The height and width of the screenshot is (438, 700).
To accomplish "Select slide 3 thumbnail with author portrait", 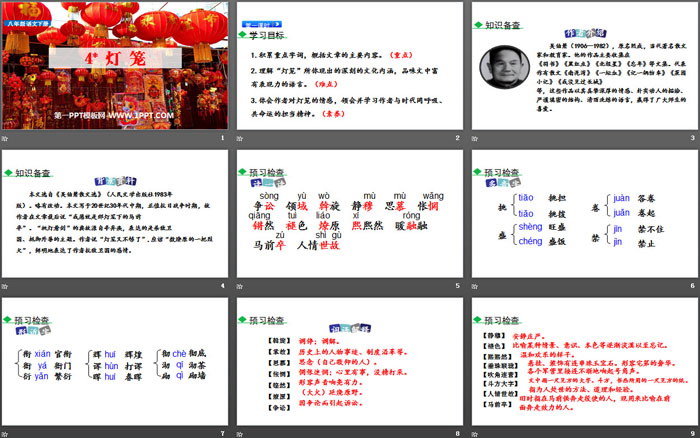I will [585, 66].
